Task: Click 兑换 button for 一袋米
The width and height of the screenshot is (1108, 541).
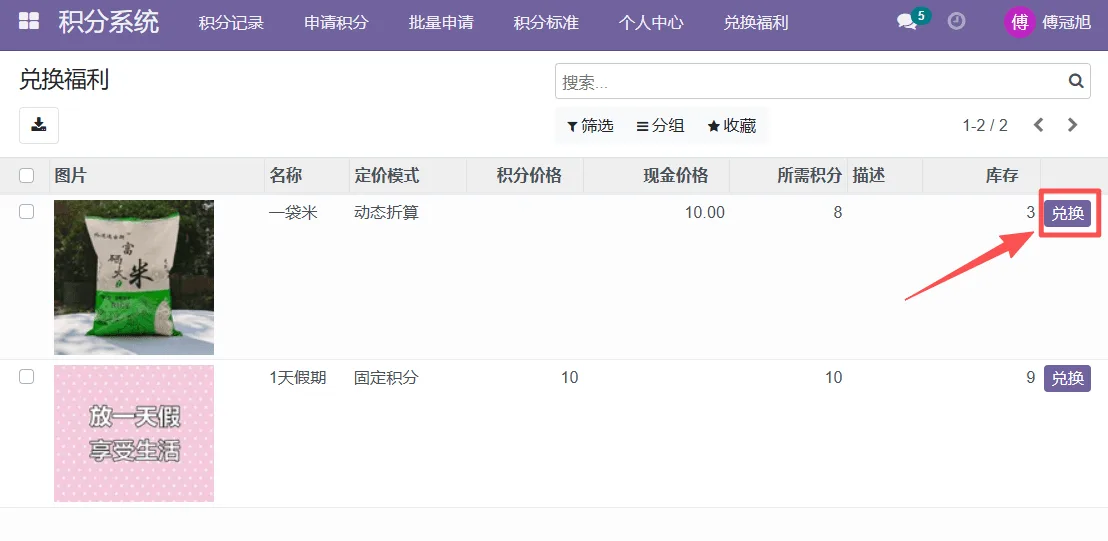Action: click(x=1067, y=213)
